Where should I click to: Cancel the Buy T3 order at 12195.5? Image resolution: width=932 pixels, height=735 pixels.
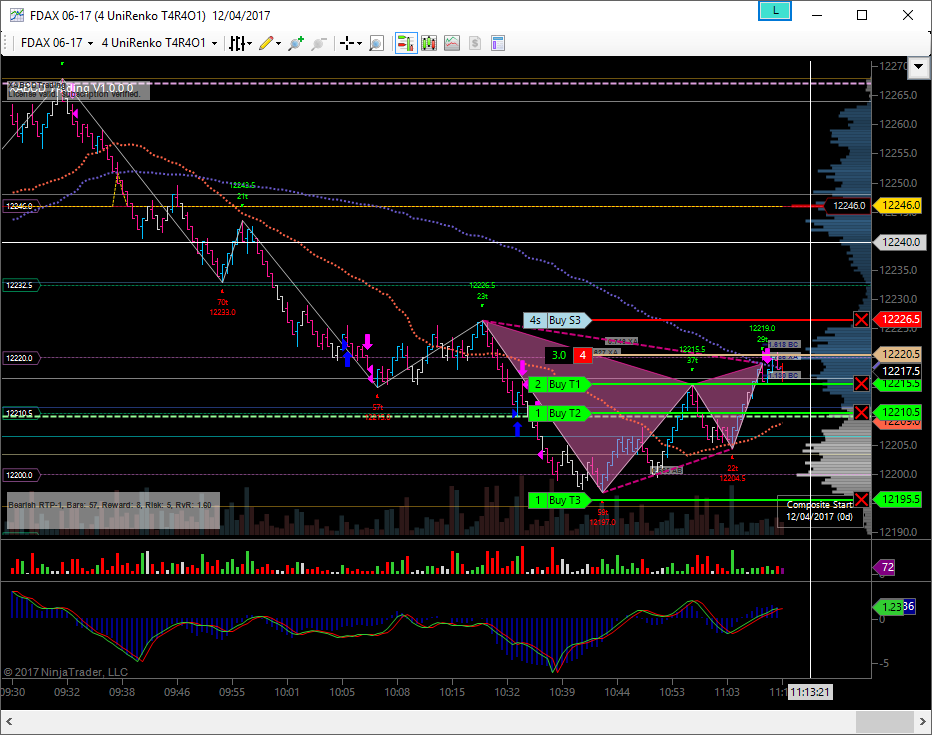point(861,500)
